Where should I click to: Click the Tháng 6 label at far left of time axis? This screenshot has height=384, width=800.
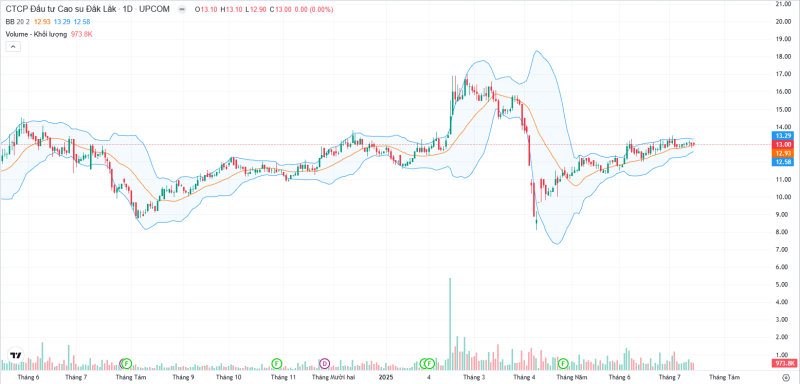point(28,377)
